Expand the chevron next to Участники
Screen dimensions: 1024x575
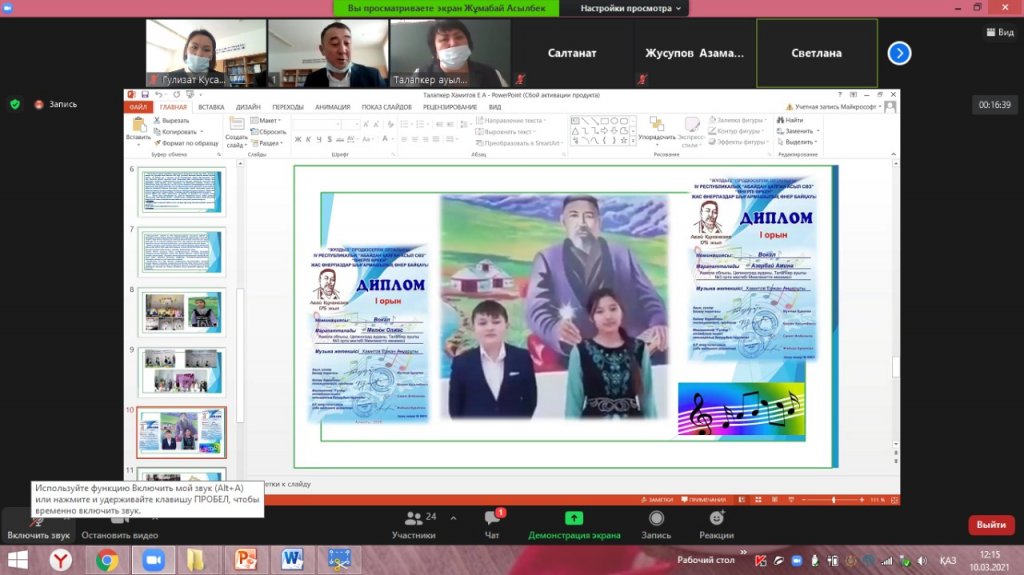click(454, 518)
